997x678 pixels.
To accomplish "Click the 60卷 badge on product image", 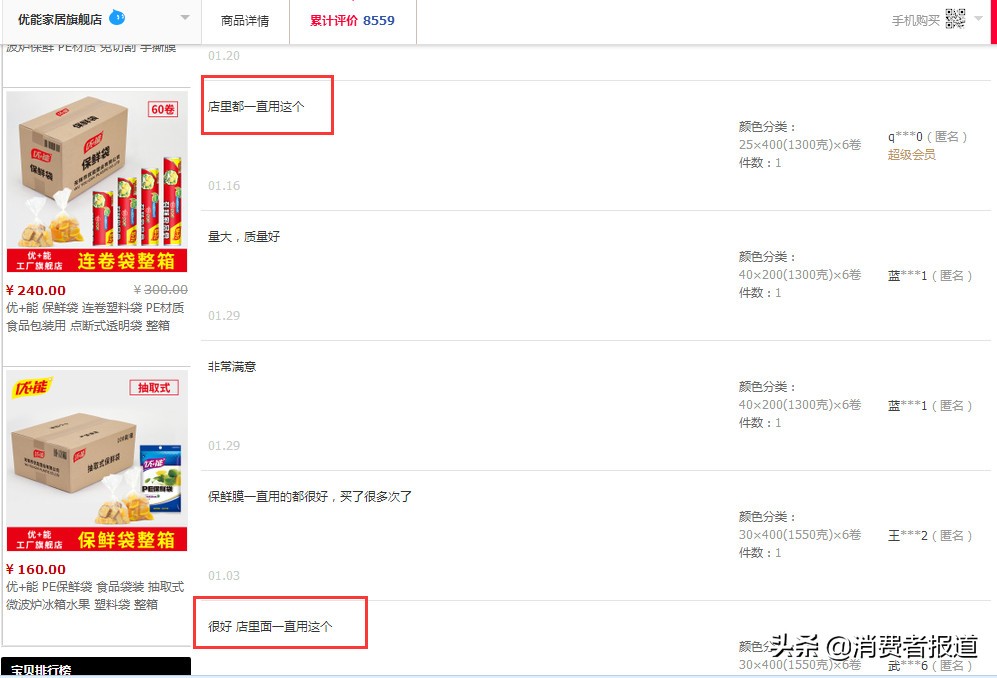I will click(x=163, y=109).
